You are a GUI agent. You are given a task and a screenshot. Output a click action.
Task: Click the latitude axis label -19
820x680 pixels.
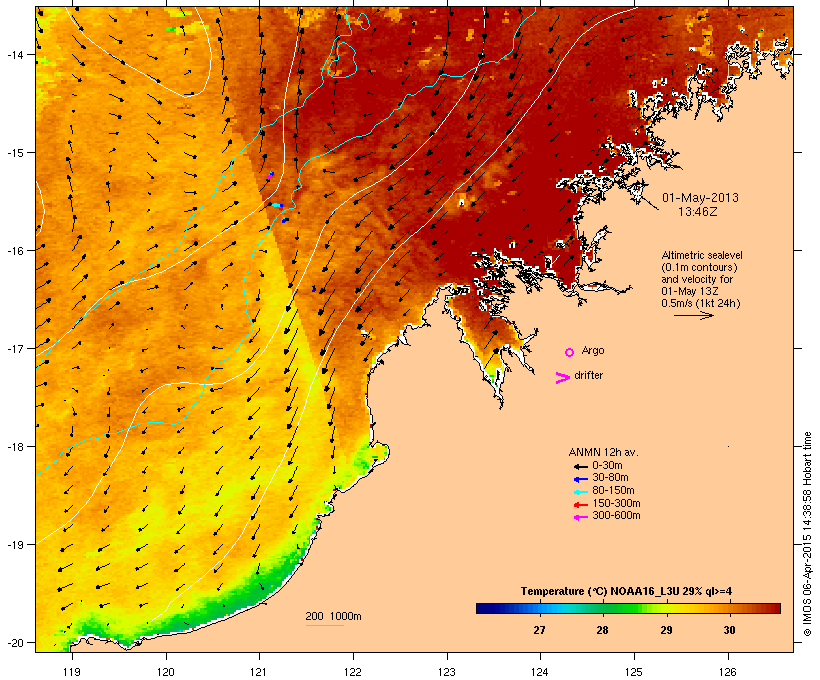[x=15, y=545]
